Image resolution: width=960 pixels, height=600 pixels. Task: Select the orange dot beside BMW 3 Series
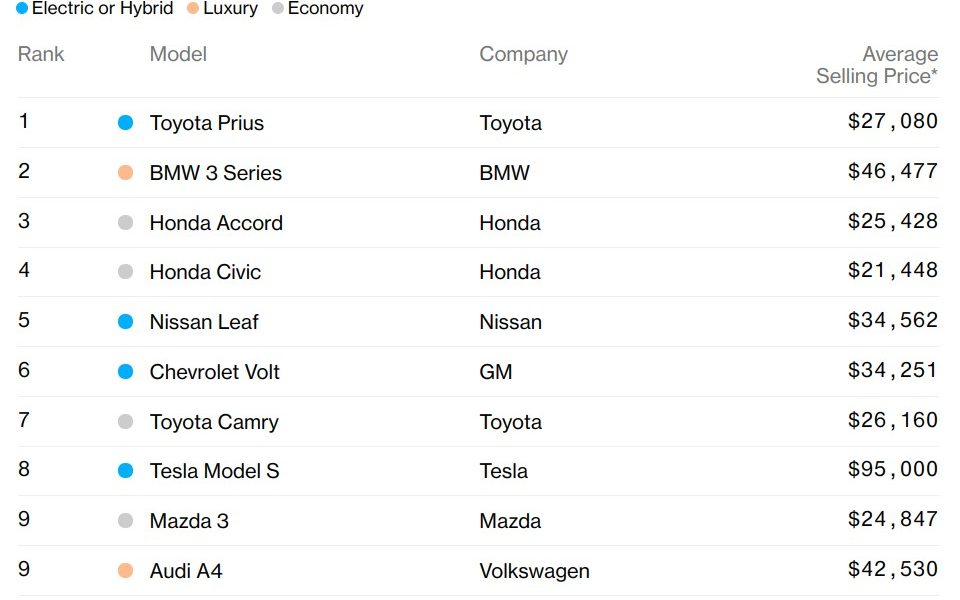point(126,173)
